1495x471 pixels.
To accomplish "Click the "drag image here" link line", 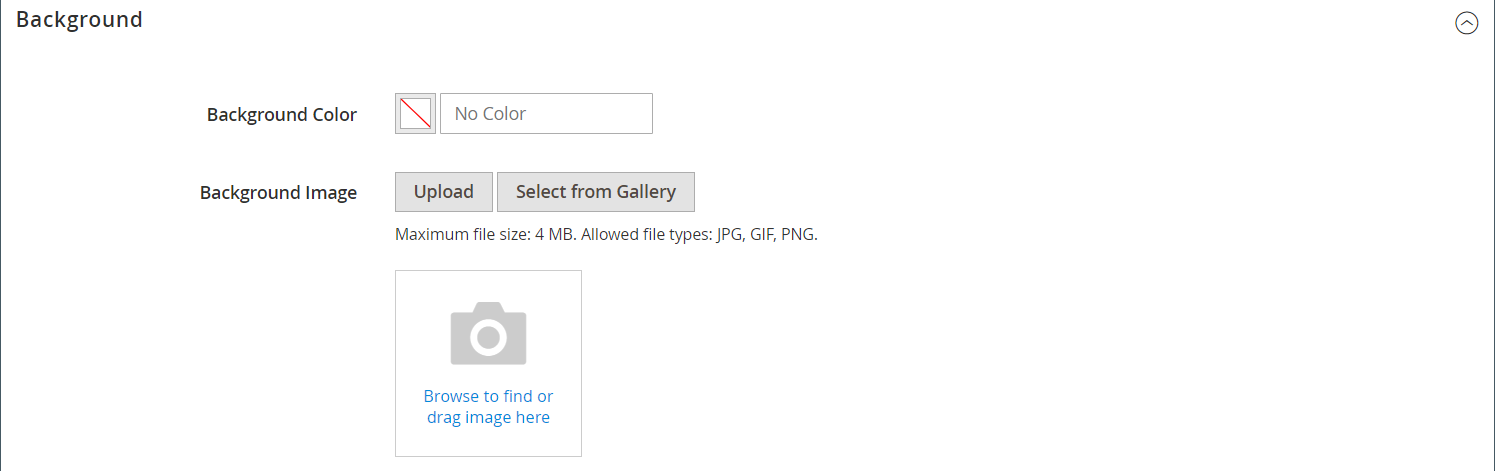I will 488,417.
